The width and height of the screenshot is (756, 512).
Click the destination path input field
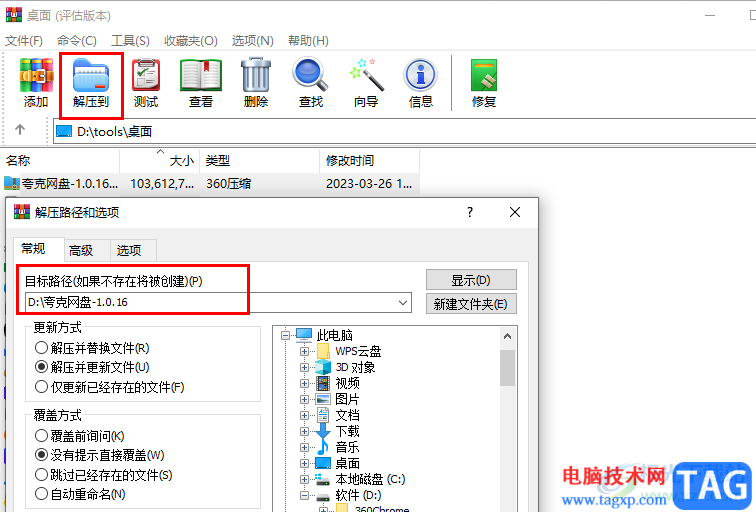[218, 303]
